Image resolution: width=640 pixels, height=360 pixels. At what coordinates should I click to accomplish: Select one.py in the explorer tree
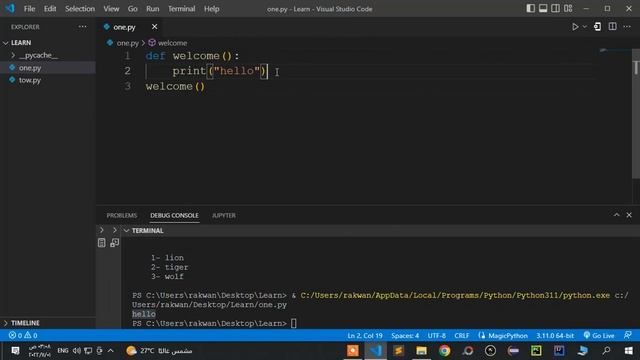point(30,68)
